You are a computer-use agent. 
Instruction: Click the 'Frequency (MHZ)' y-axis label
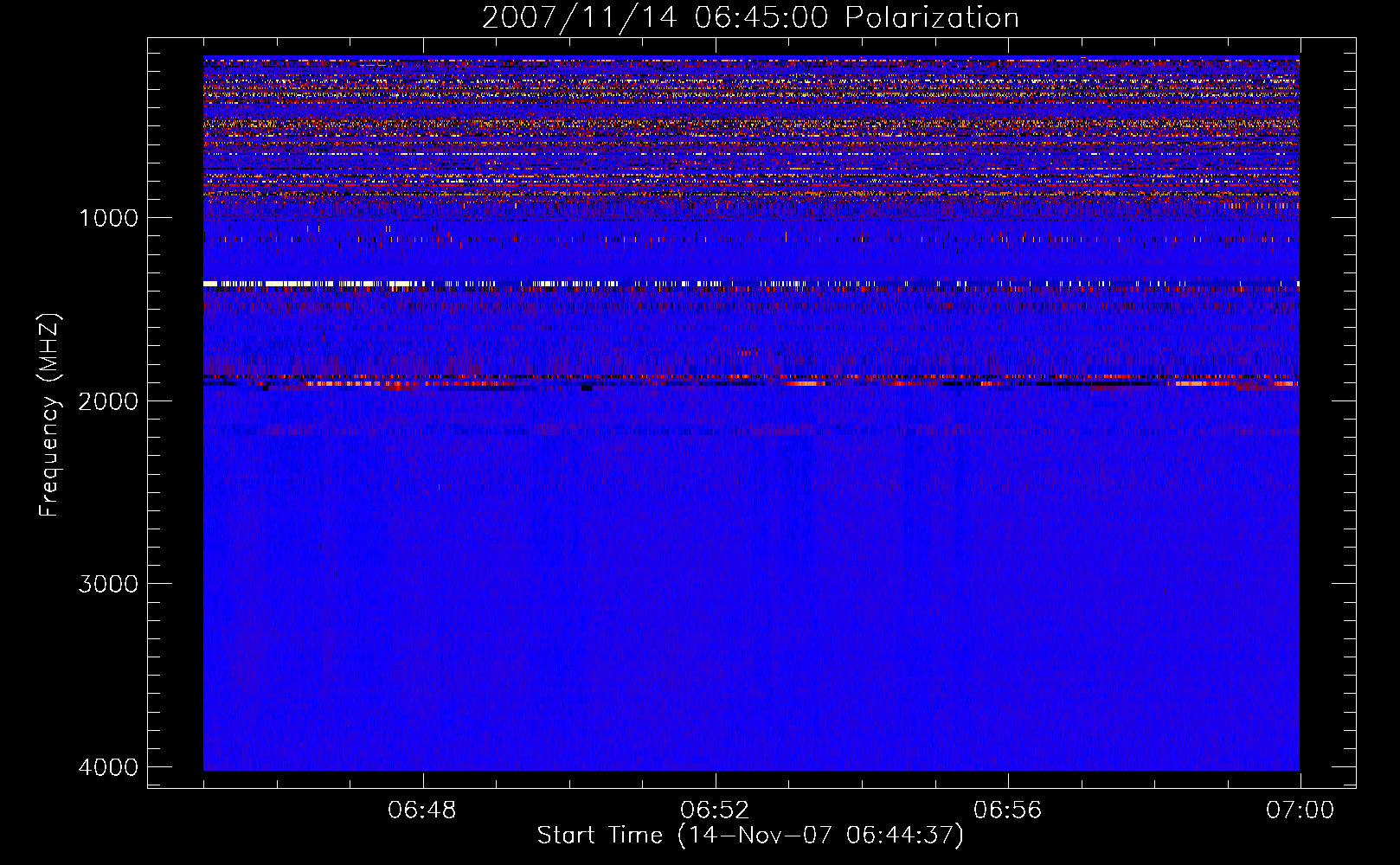(50, 415)
